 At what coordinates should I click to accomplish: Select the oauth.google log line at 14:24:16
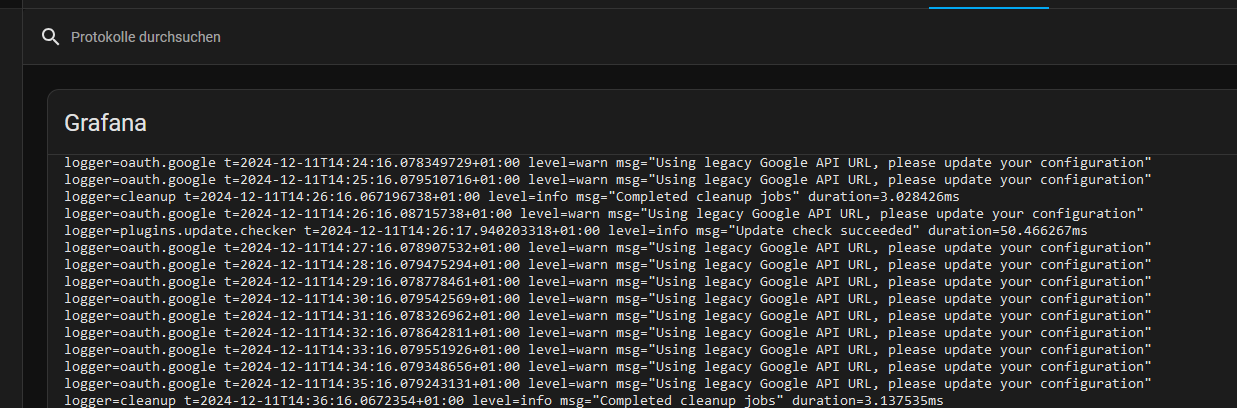[608, 162]
